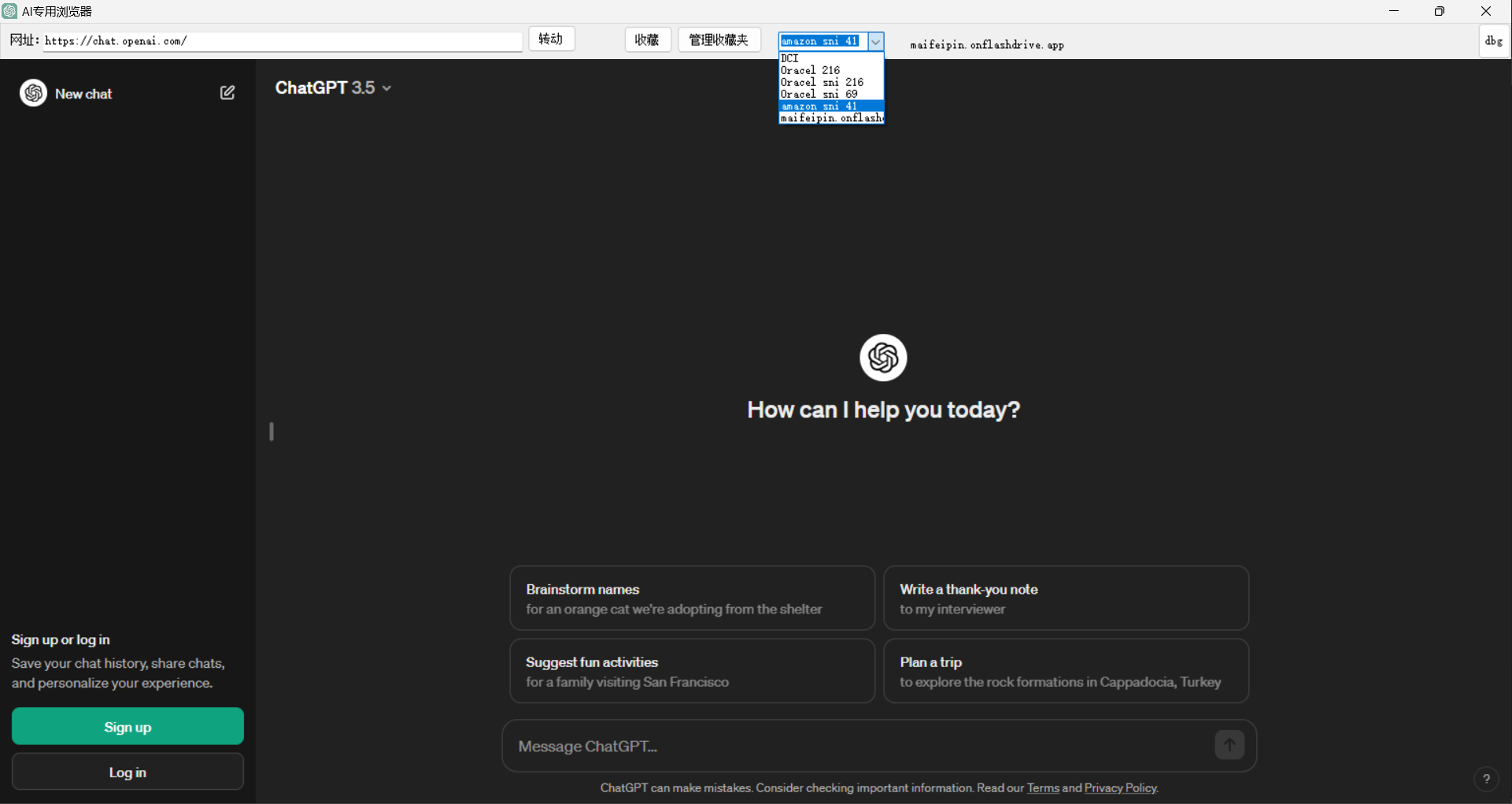Click the Log in button
Image resolution: width=1512 pixels, height=804 pixels.
click(x=128, y=772)
